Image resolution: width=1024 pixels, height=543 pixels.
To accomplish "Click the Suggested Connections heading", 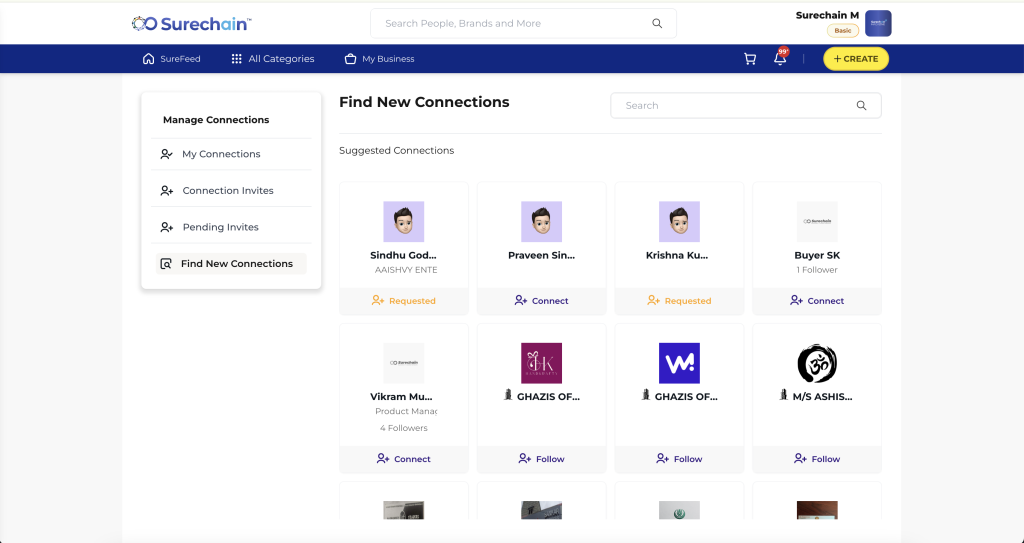I will click(x=396, y=150).
